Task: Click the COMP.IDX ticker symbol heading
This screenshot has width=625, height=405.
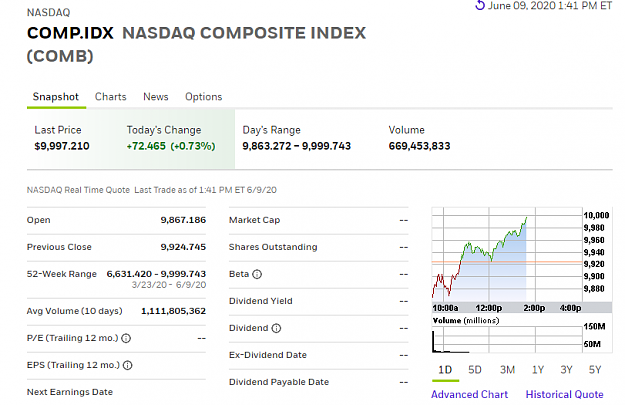Action: click(x=70, y=33)
